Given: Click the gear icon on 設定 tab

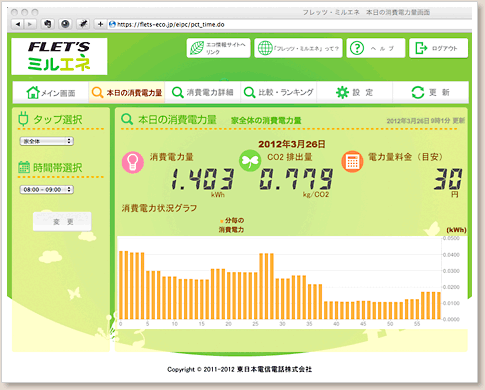Looking at the screenshot, I should 342,92.
